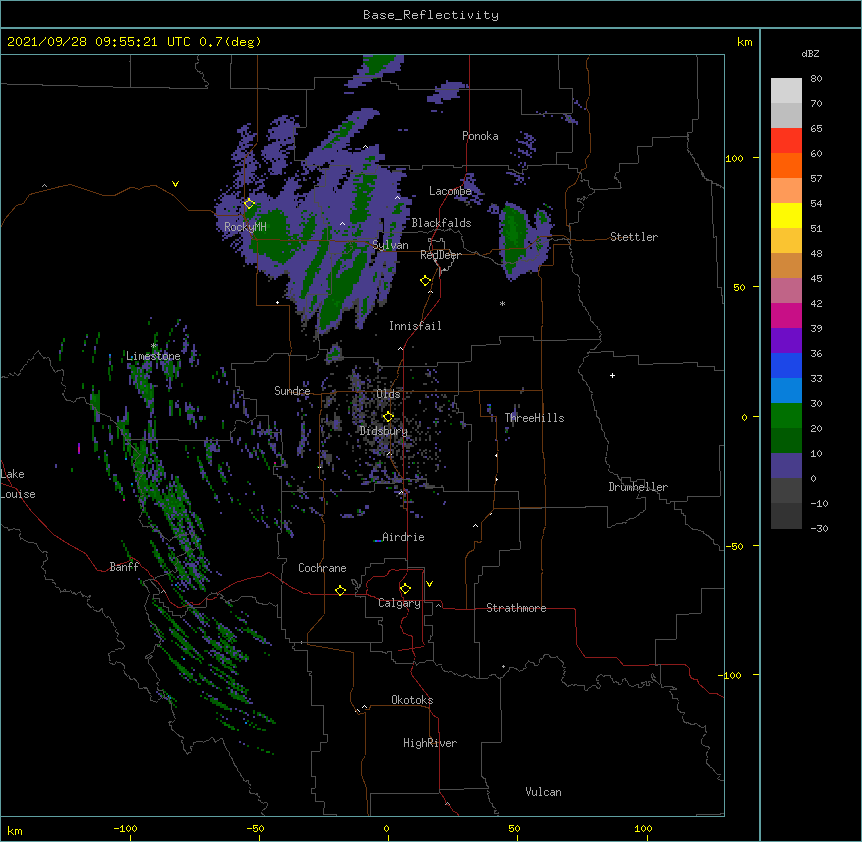The height and width of the screenshot is (842, 862).
Task: Click the Cochrane label
Action: point(322,568)
